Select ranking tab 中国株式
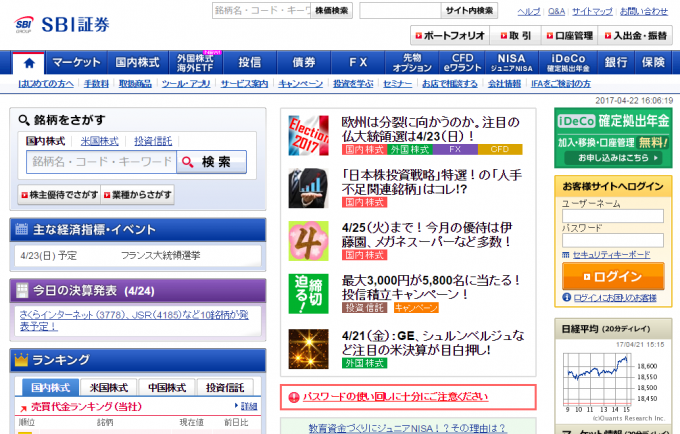Screen dimensions: 680x434 click(x=167, y=387)
